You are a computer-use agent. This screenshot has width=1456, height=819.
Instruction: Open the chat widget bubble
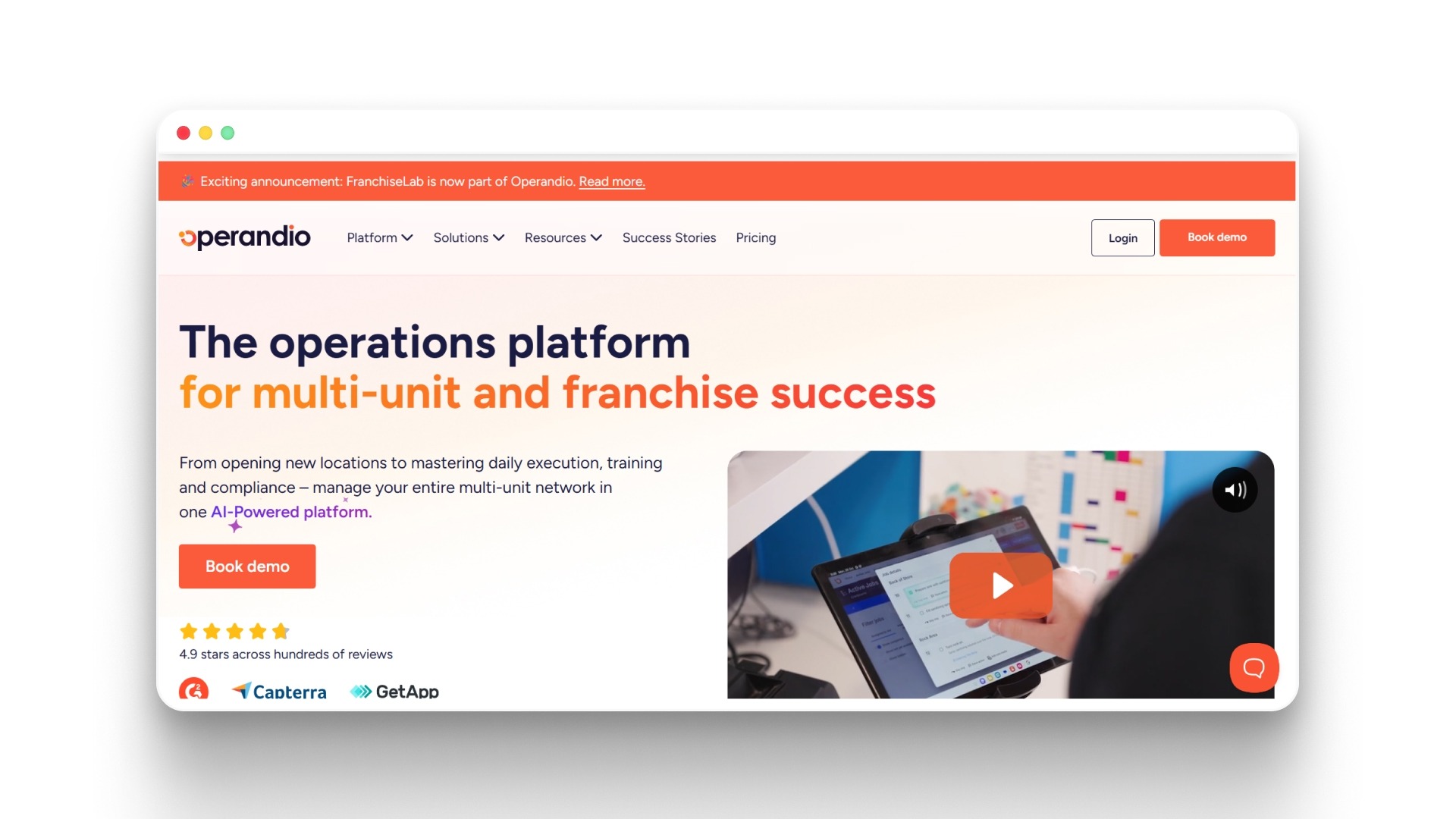click(1254, 668)
